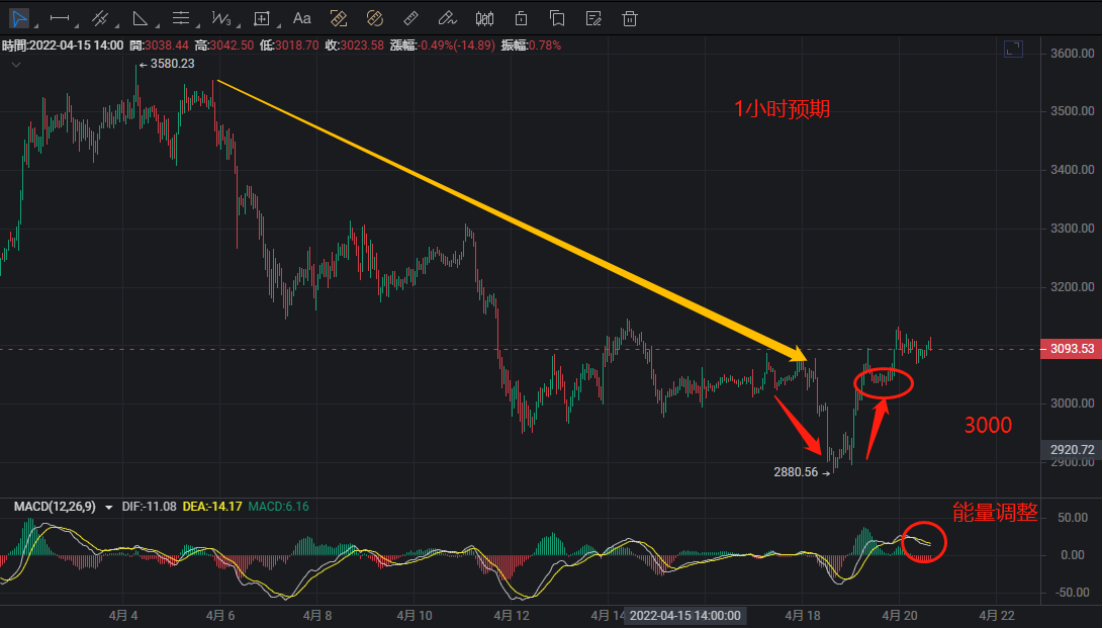Open the parallel channel tool submenu arrow

(x=117, y=26)
